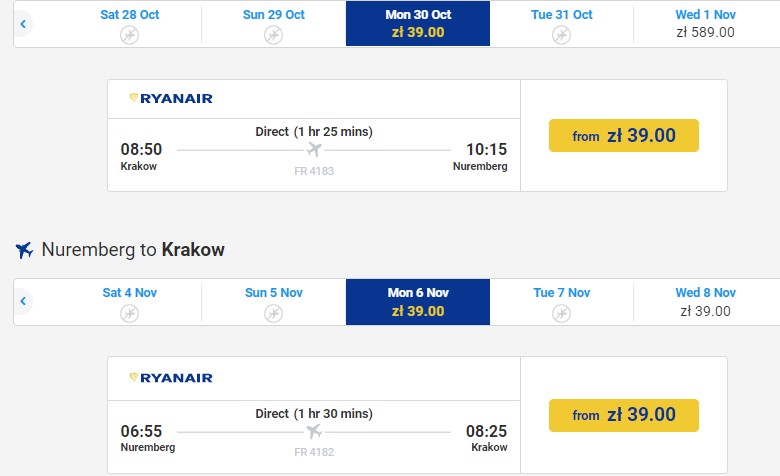The width and height of the screenshot is (780, 476).
Task: Click no-flight icon under Sat 28 Oct
Action: 130,35
